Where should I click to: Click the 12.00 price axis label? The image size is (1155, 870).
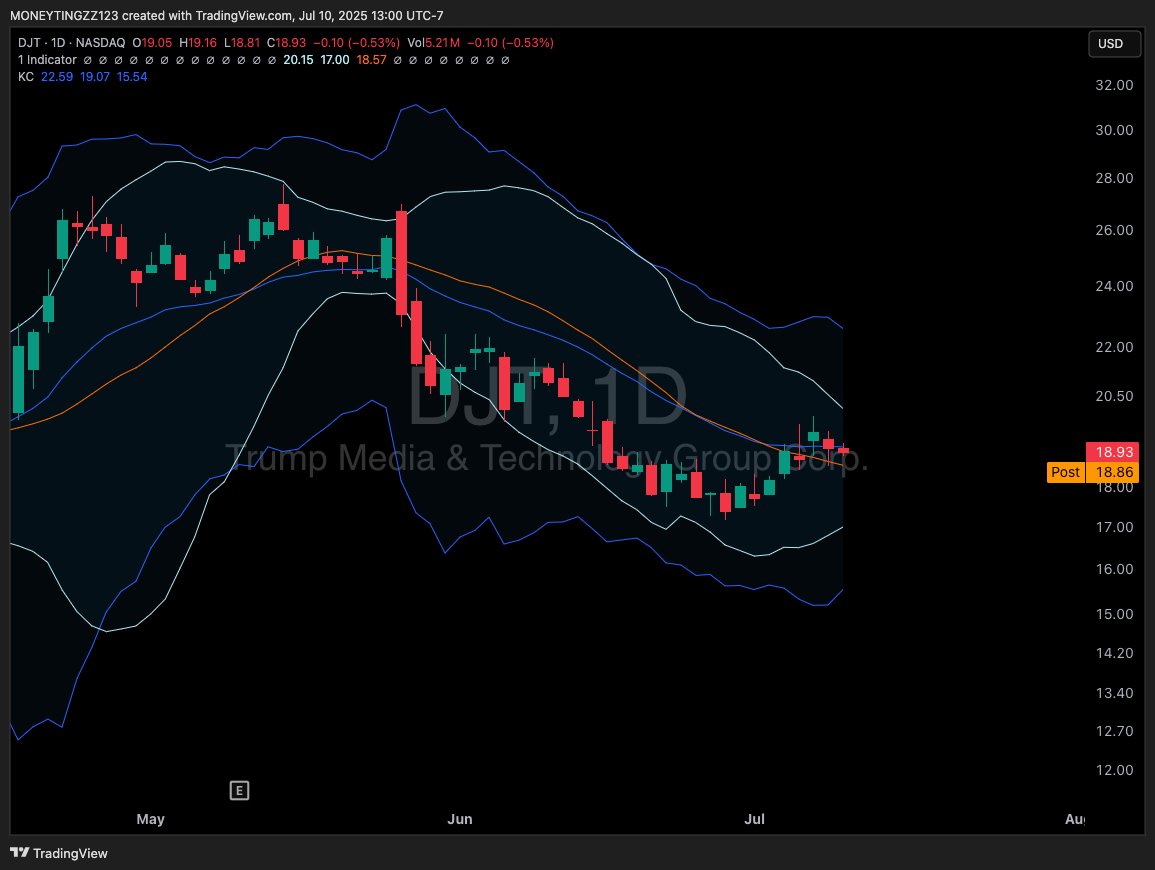(1114, 771)
